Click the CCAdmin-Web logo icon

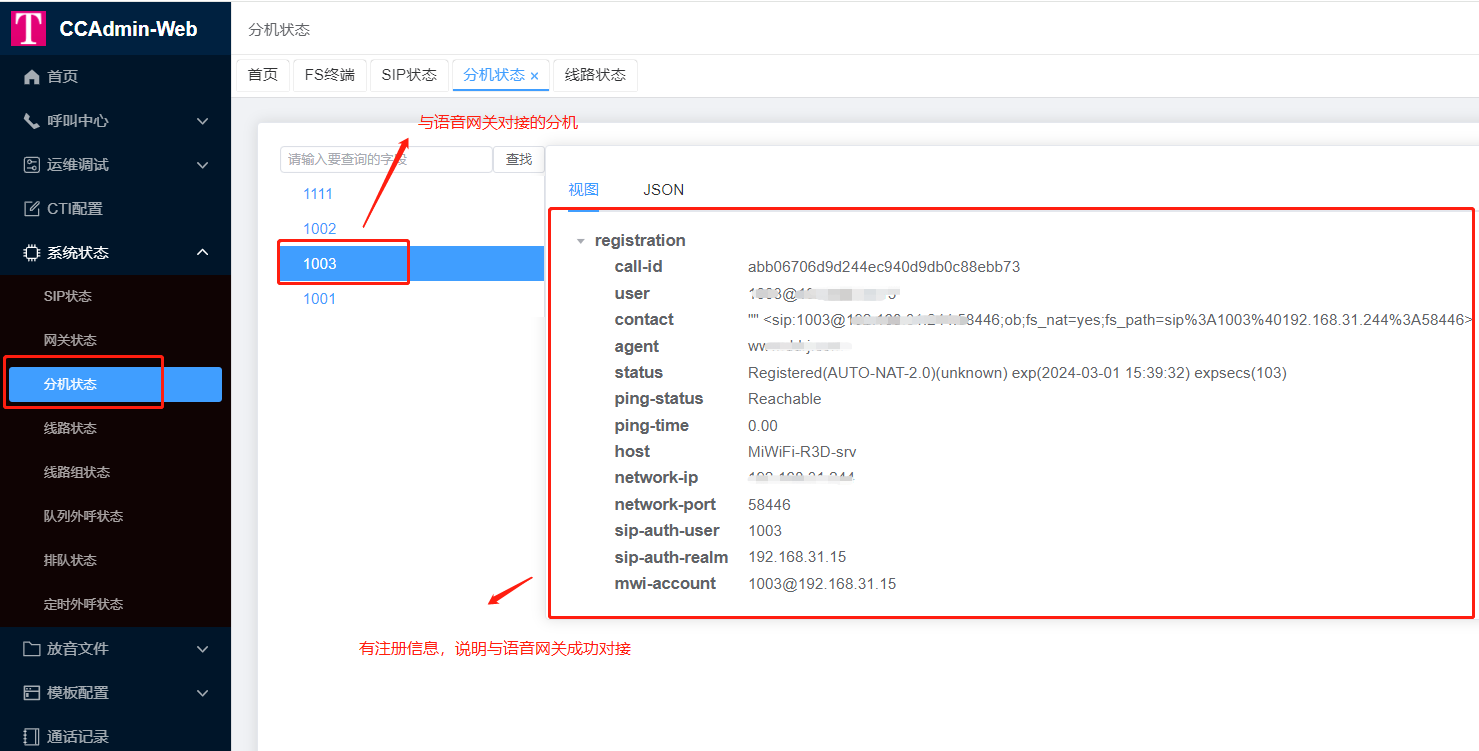coord(29,28)
